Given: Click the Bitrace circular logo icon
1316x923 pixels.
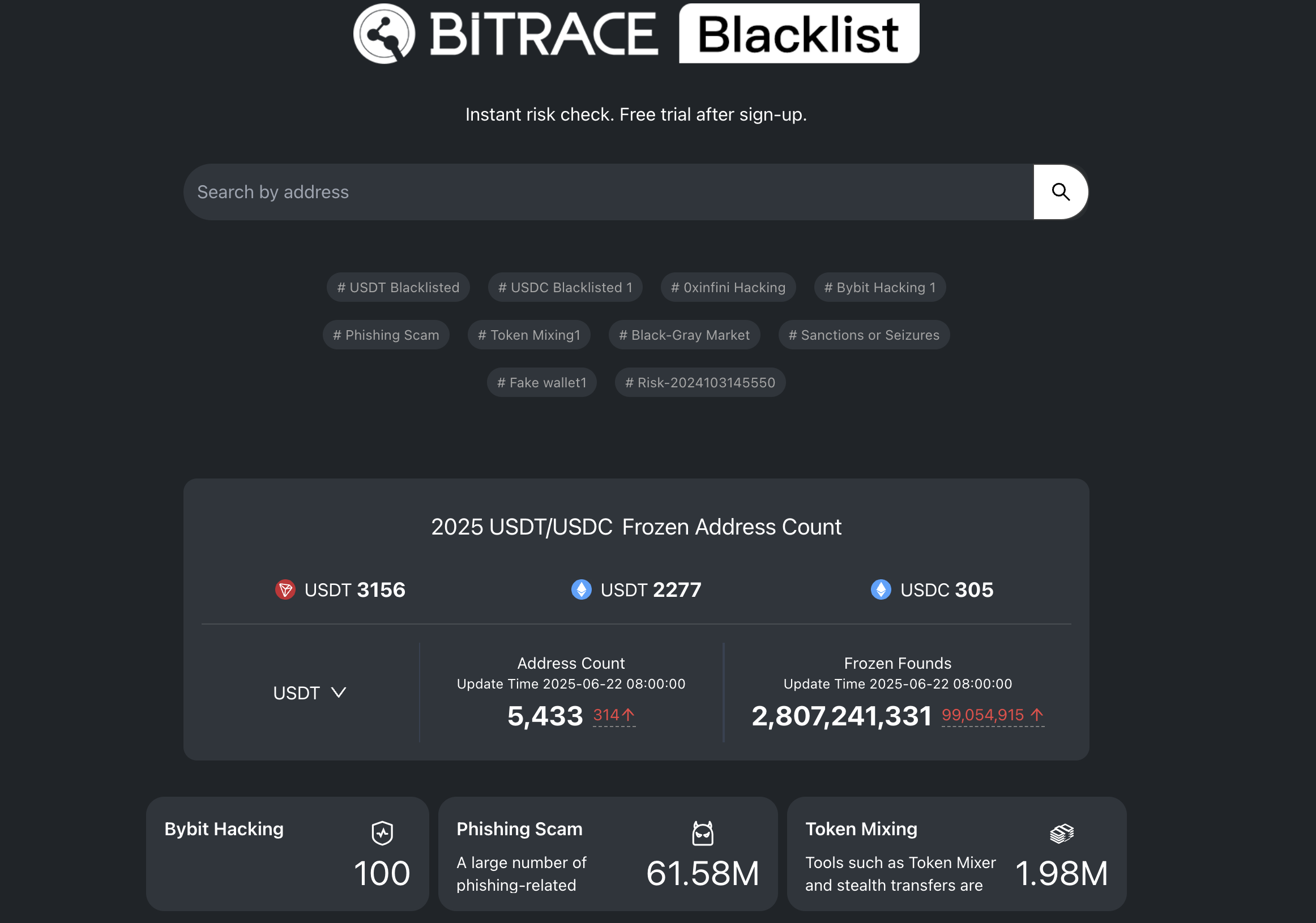Looking at the screenshot, I should click(384, 33).
